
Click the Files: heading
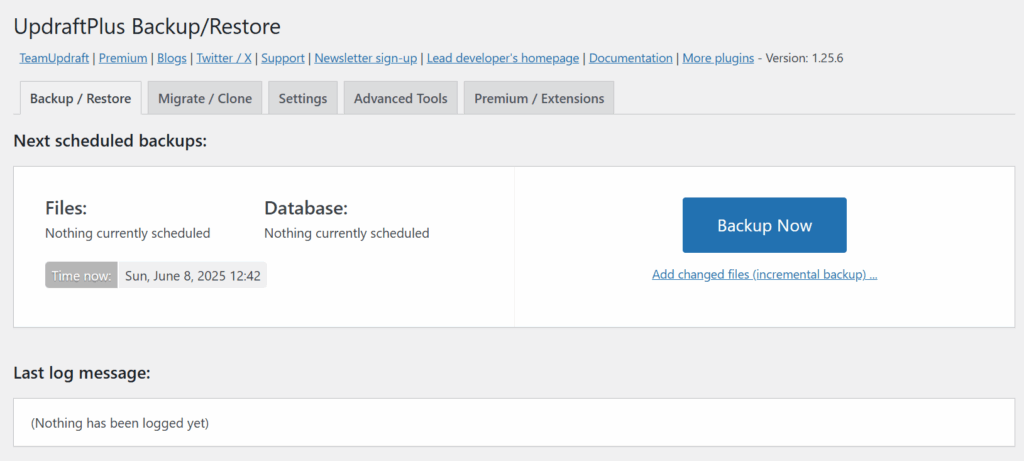(66, 208)
